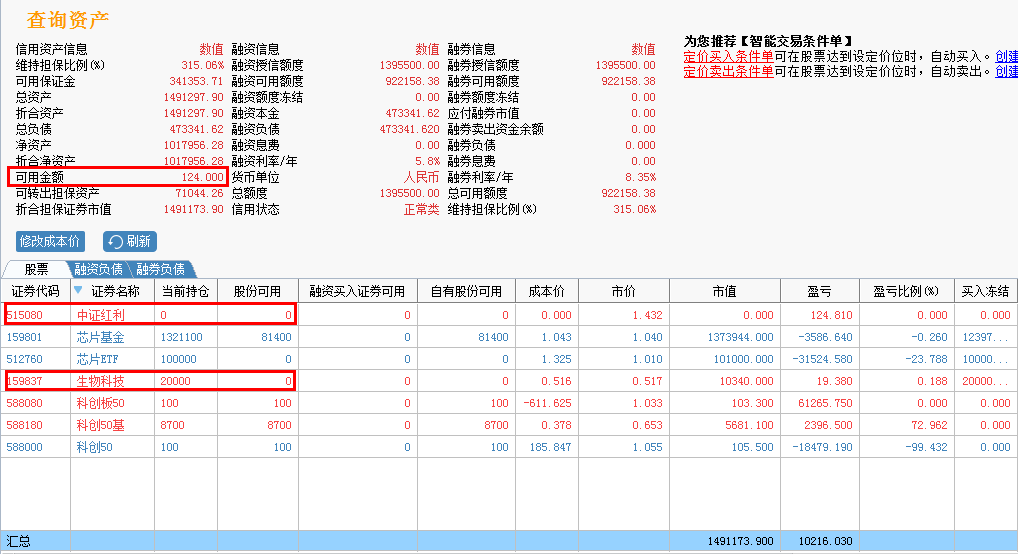This screenshot has width=1018, height=554.
Task: Select the 生物科技 stock name
Action: (101, 381)
